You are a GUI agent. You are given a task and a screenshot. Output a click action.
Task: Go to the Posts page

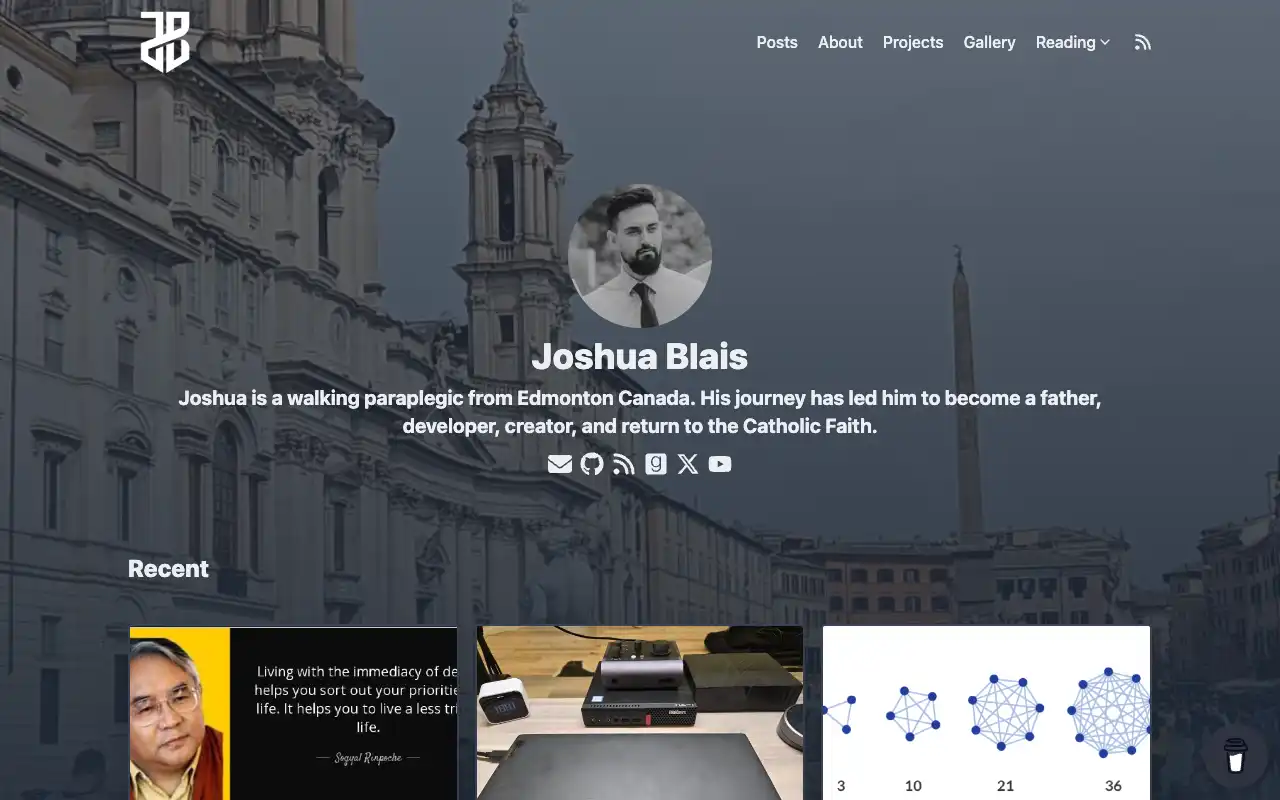point(777,42)
